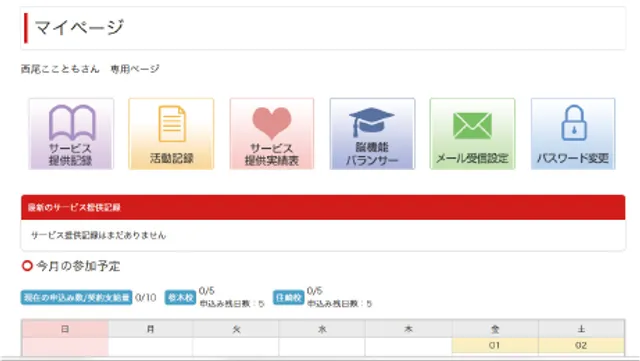Click the サービス提供記録はまだありません message
Screen dimensions: 640x361
[x=98, y=235]
